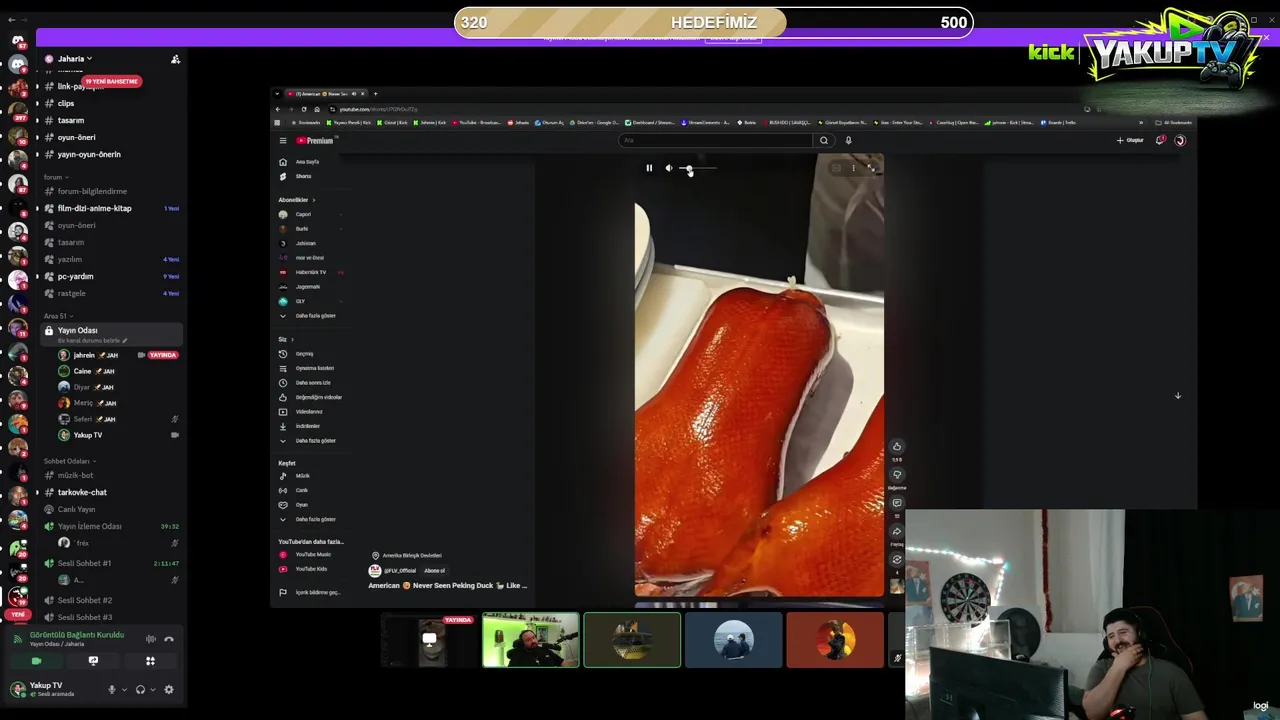Click the YouTube Oluştur create button

pos(1130,141)
